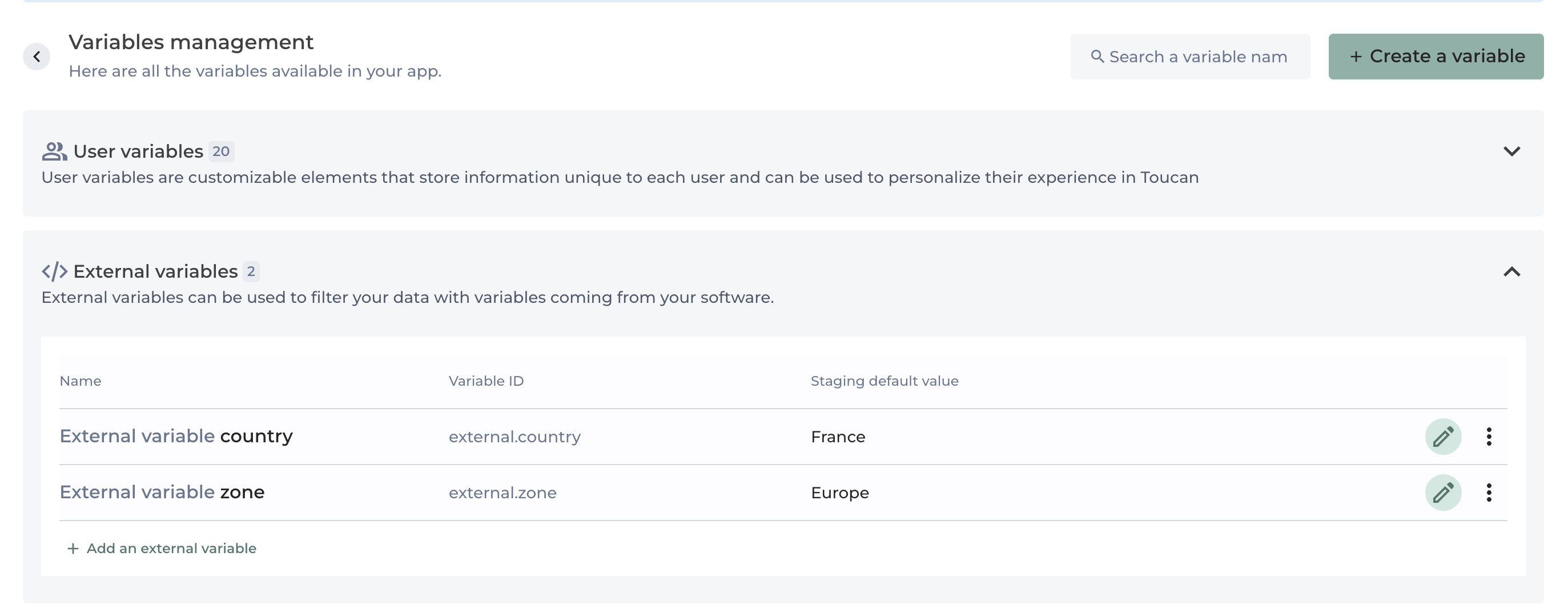Expand the User variables section
Image resolution: width=1568 pixels, height=616 pixels.
(1511, 151)
